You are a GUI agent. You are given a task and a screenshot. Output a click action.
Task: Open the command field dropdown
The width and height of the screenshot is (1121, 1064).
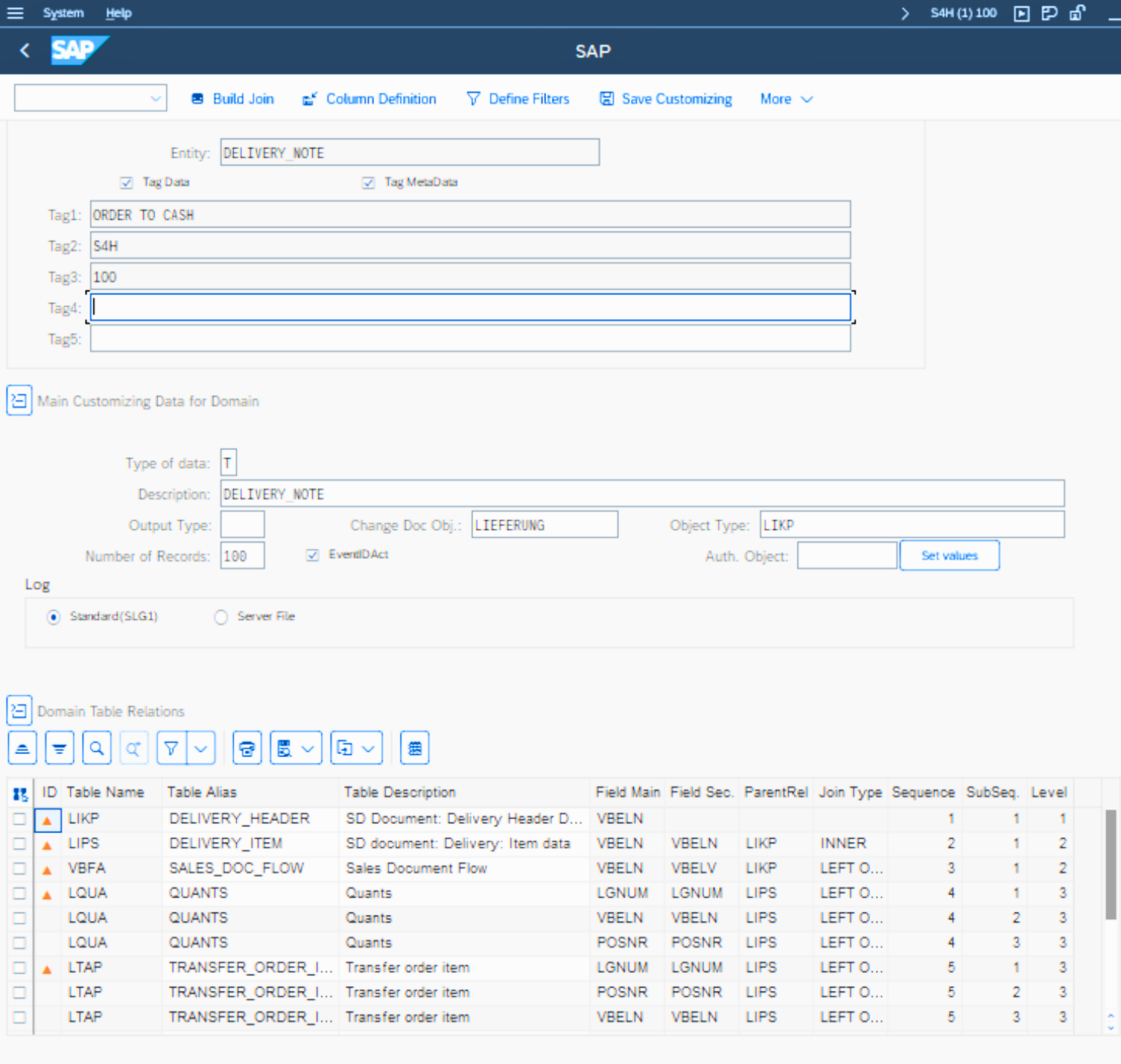[155, 98]
